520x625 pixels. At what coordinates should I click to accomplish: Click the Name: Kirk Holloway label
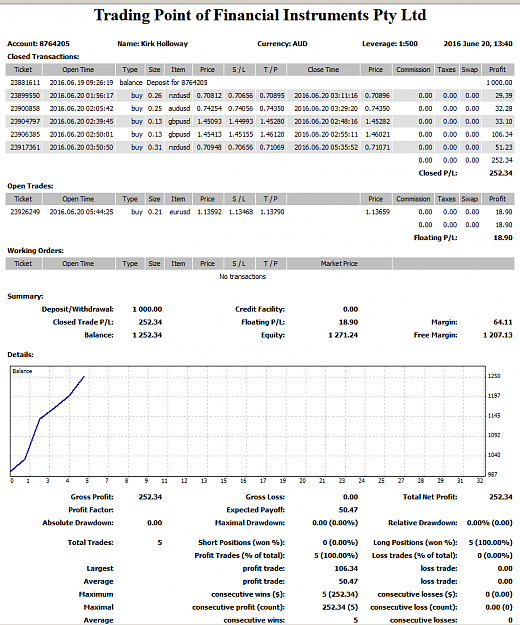pyautogui.click(x=153, y=44)
